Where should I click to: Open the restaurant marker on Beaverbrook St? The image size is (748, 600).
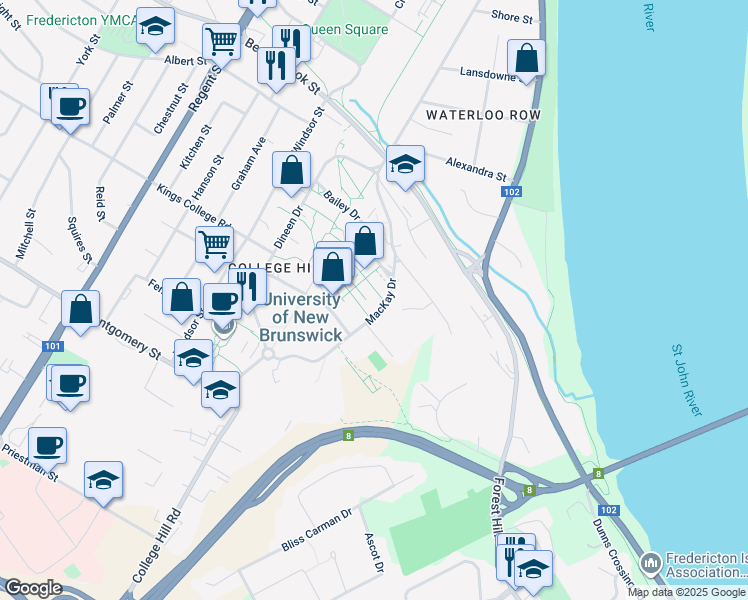[x=276, y=67]
